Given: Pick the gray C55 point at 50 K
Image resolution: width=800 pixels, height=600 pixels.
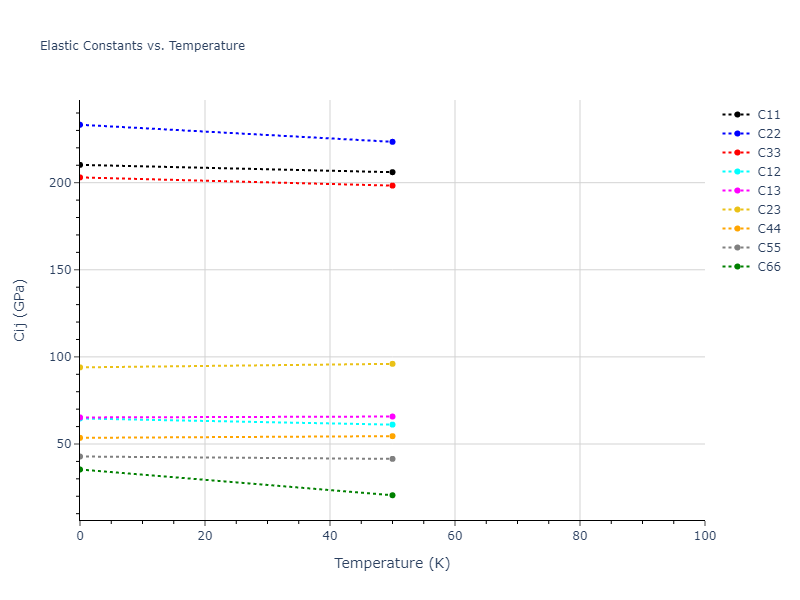Looking at the screenshot, I should coord(392,459).
